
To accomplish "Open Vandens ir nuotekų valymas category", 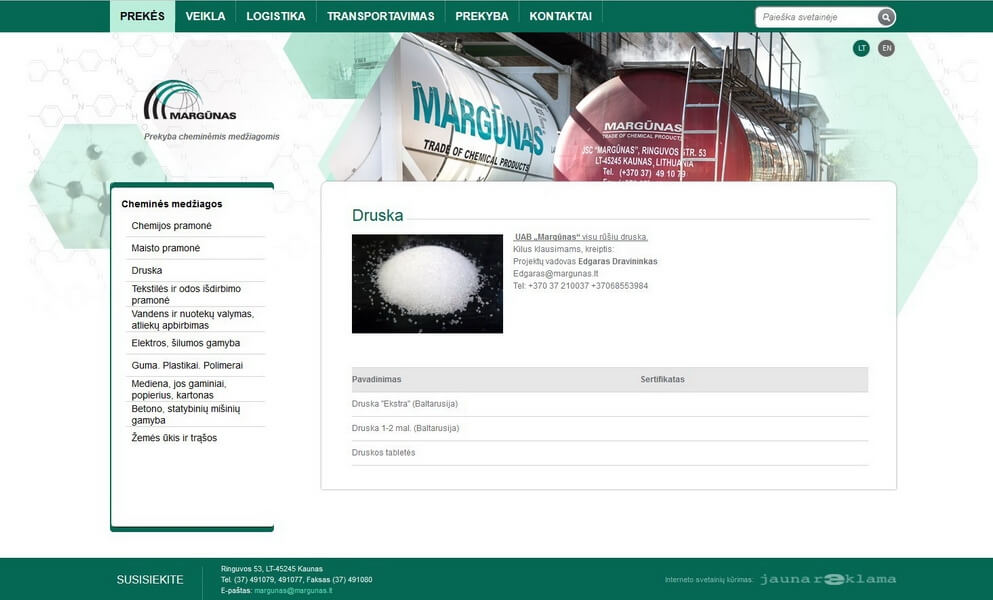I will click(195, 319).
